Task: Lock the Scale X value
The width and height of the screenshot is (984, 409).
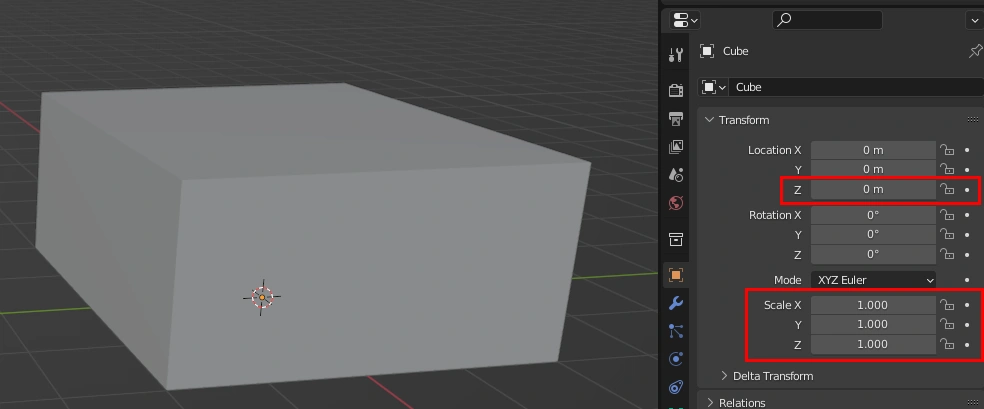Action: coord(946,305)
